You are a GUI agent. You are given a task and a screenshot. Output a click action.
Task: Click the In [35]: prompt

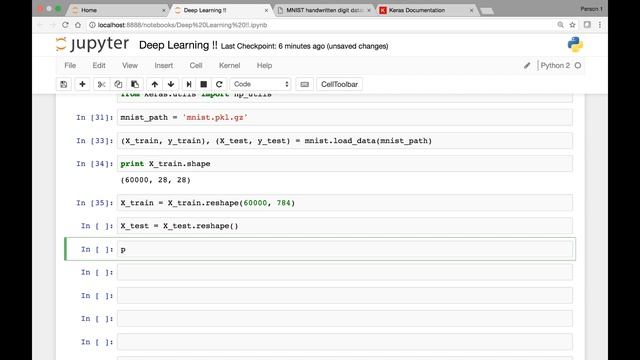(95, 203)
